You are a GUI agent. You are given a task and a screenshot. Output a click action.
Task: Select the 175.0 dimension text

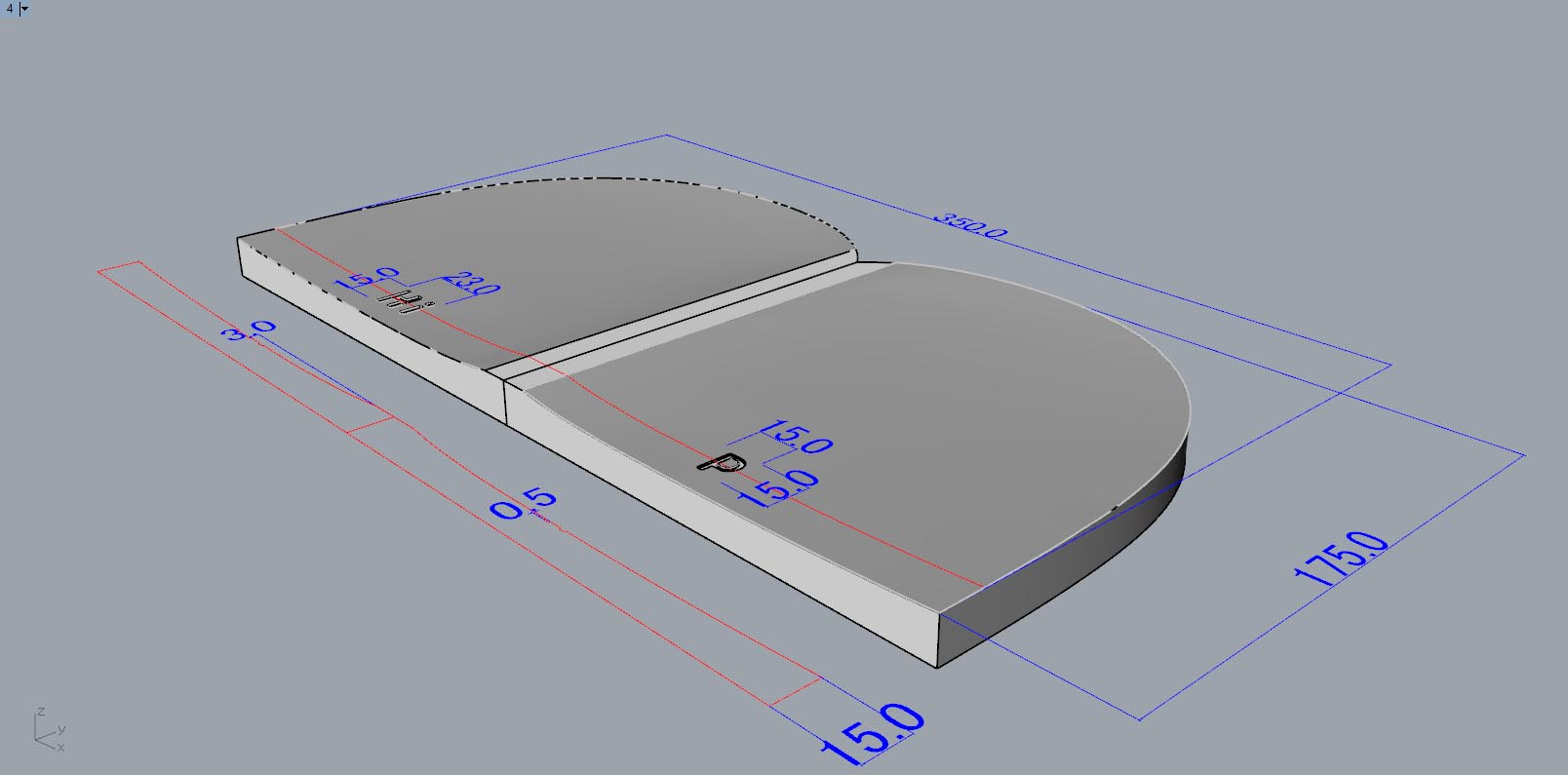1341,560
